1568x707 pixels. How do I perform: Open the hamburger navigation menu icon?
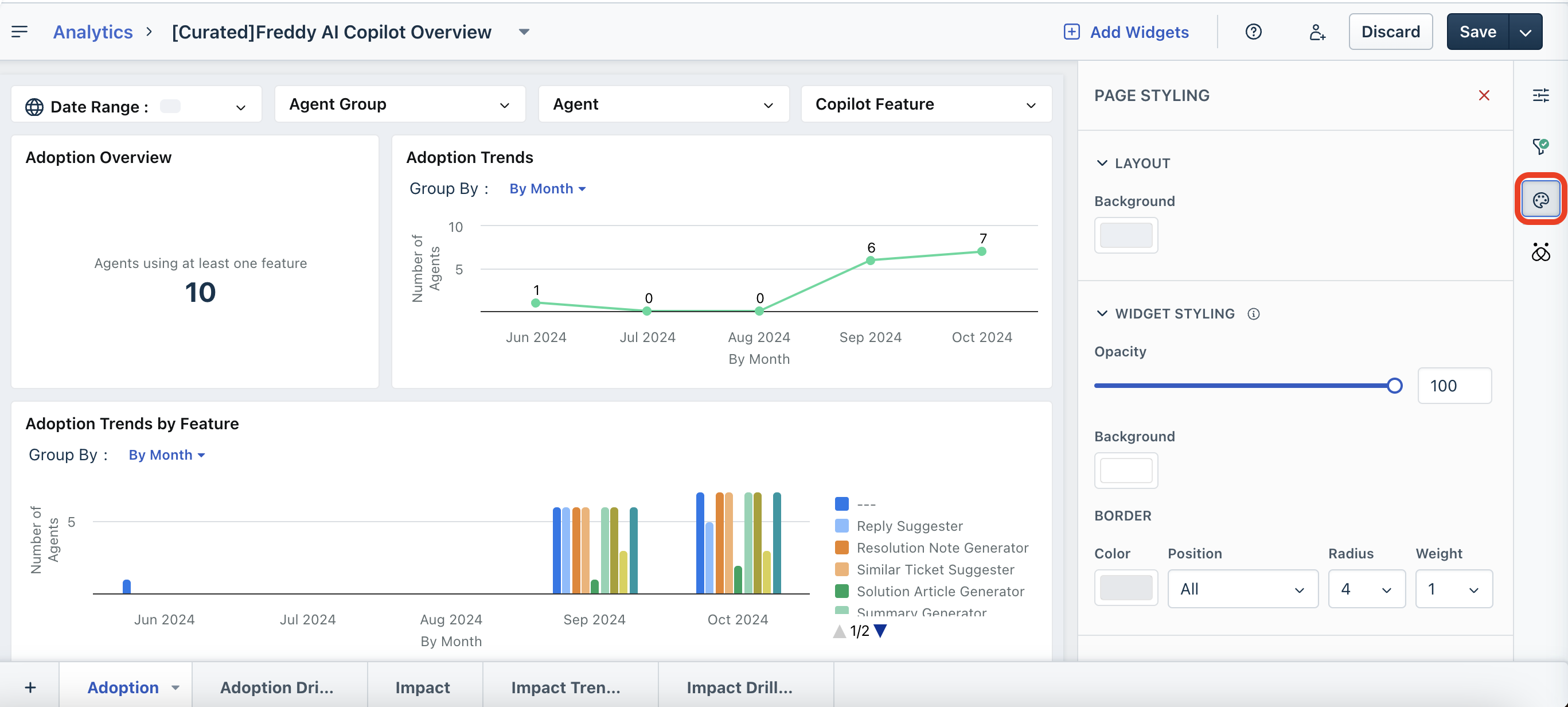[19, 32]
